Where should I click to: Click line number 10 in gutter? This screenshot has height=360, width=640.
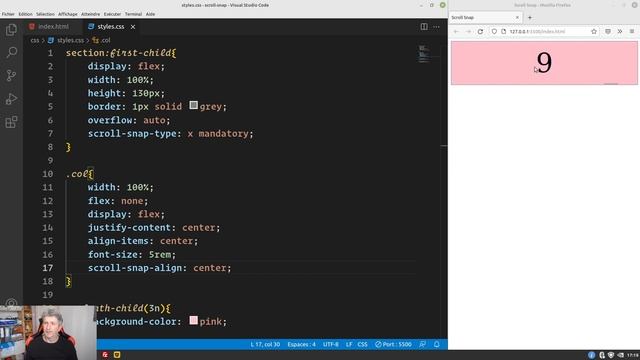click(48, 174)
